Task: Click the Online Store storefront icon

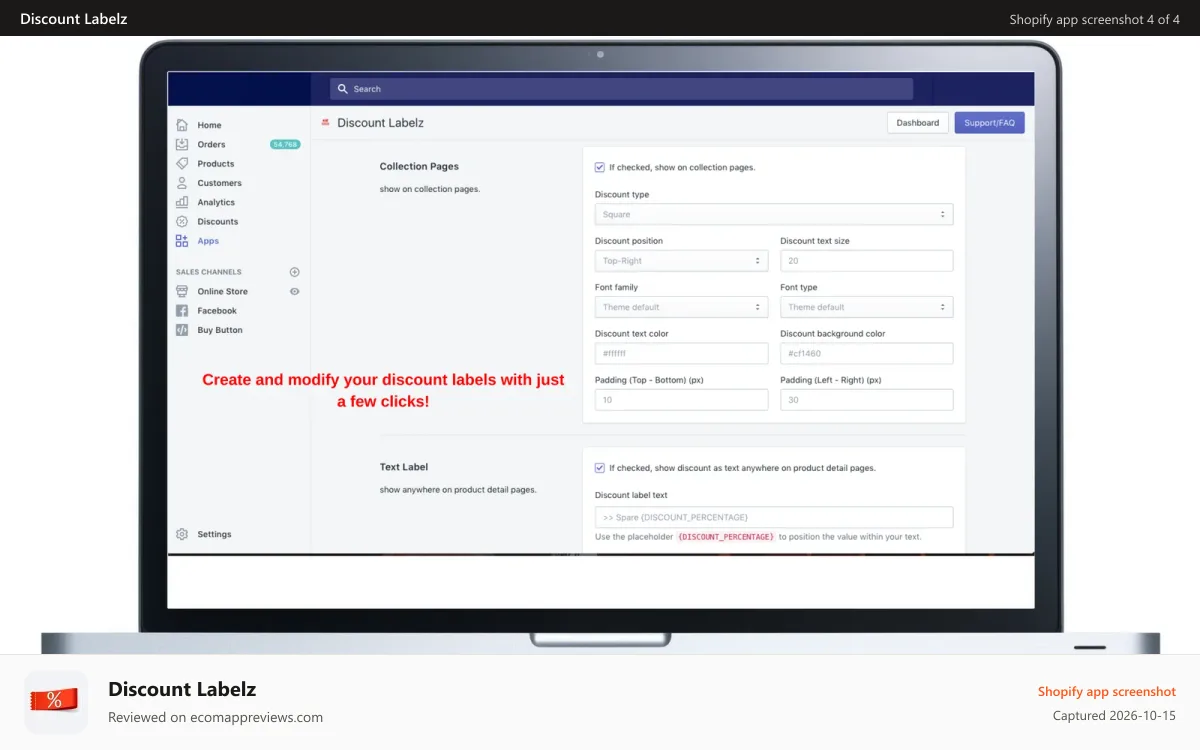Action: click(x=182, y=291)
